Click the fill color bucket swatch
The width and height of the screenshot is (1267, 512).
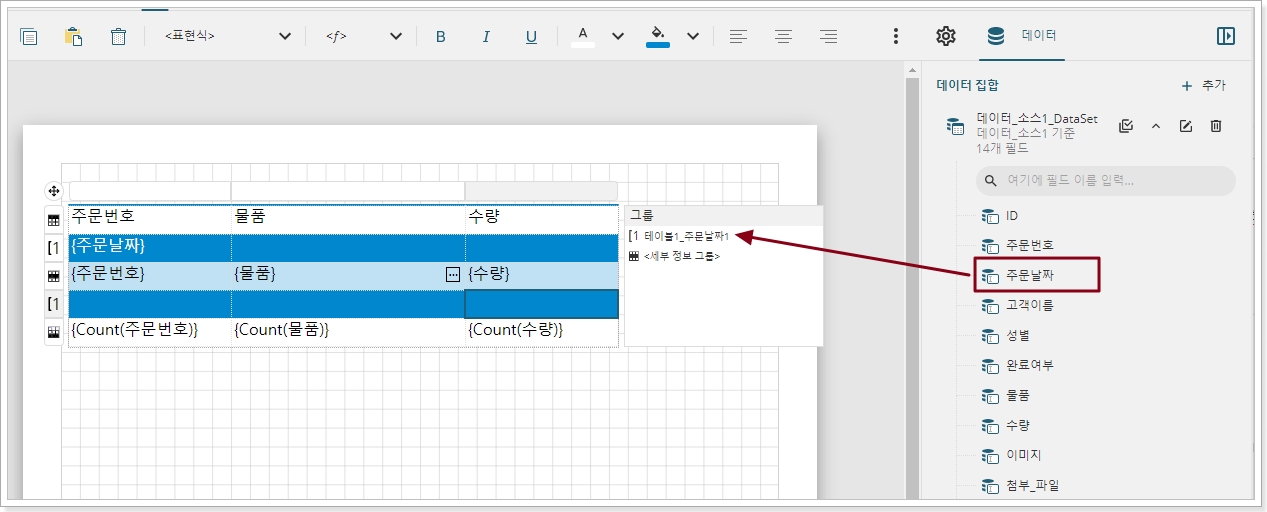(657, 36)
